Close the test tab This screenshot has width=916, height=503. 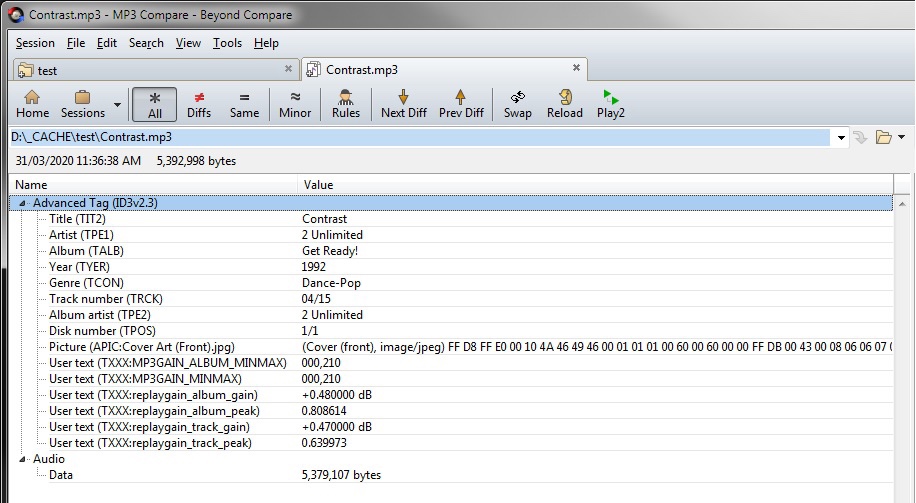[x=288, y=69]
